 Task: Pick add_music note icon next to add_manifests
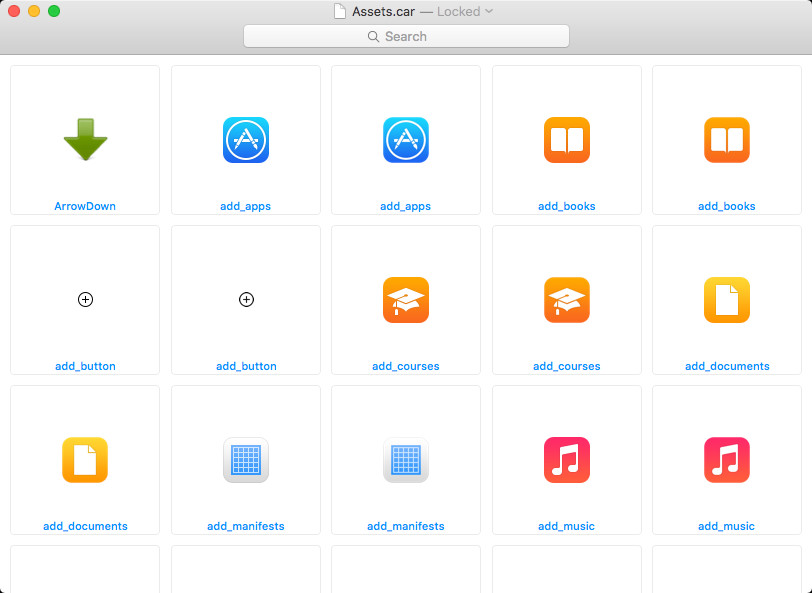(x=567, y=460)
